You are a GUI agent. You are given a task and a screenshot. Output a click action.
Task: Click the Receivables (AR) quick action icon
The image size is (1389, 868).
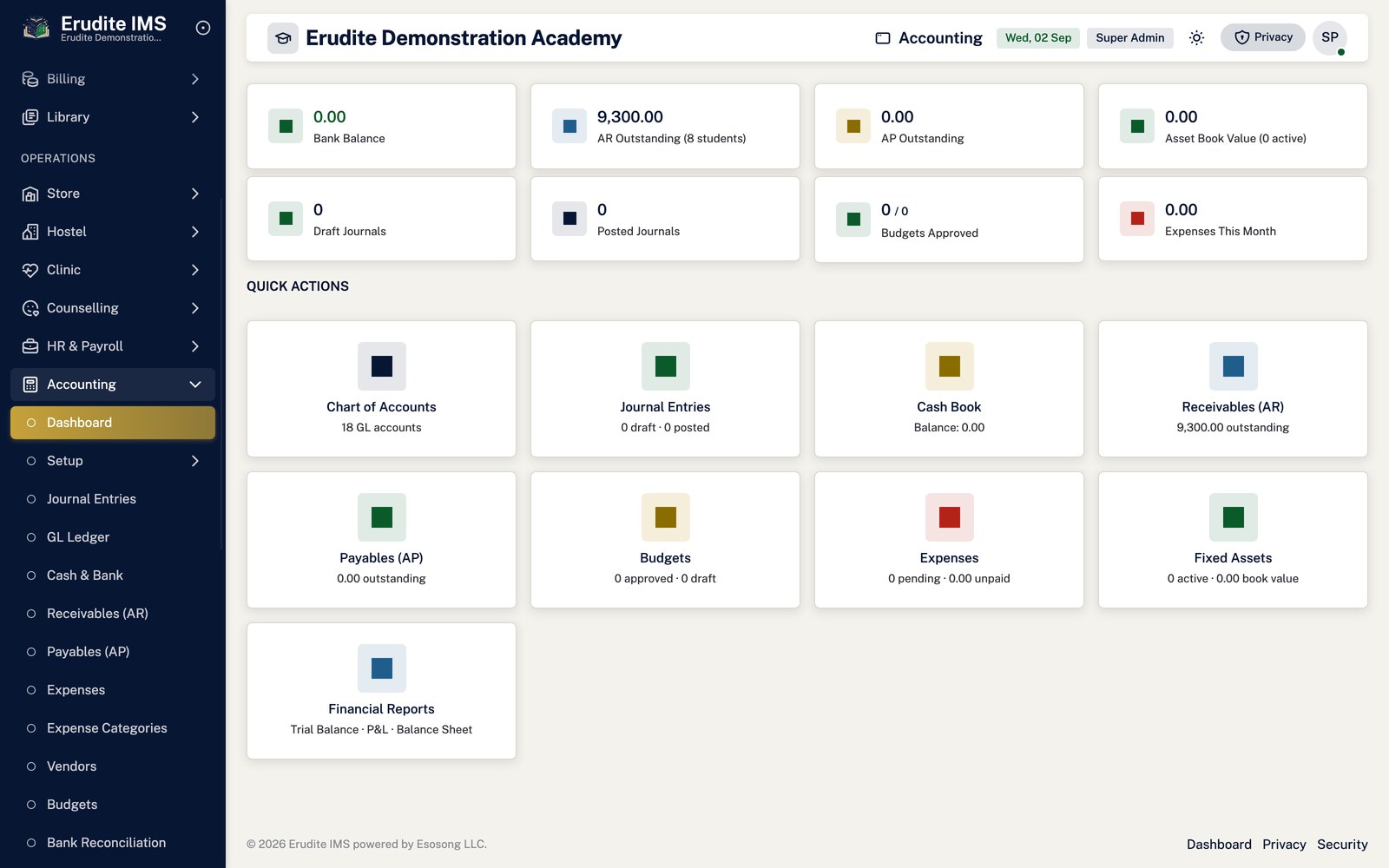(x=1234, y=366)
